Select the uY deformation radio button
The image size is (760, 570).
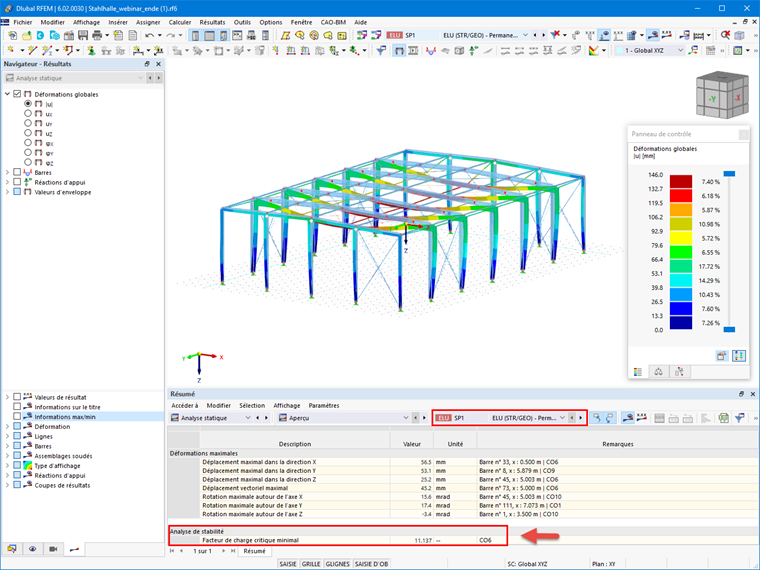(28, 123)
